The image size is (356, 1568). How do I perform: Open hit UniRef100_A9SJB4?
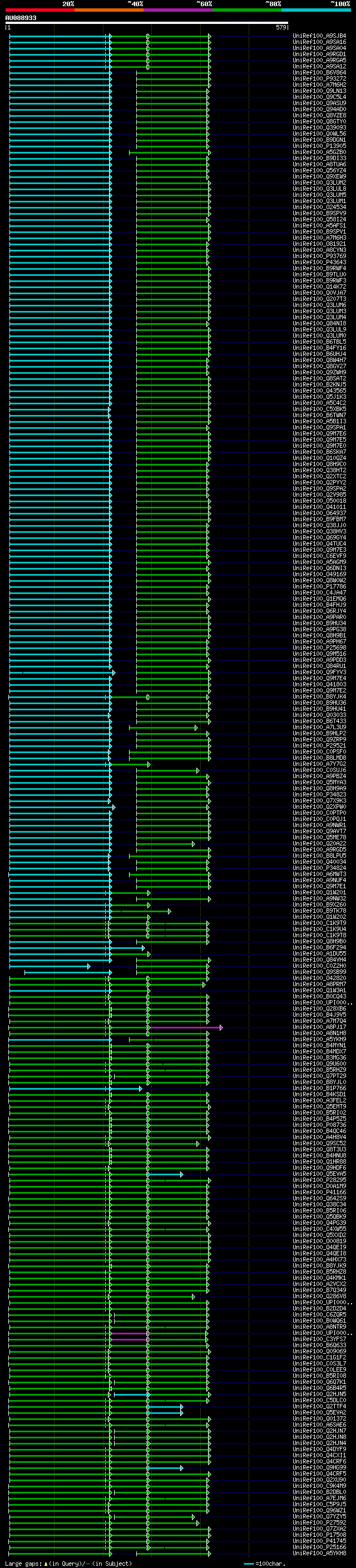coord(319,36)
